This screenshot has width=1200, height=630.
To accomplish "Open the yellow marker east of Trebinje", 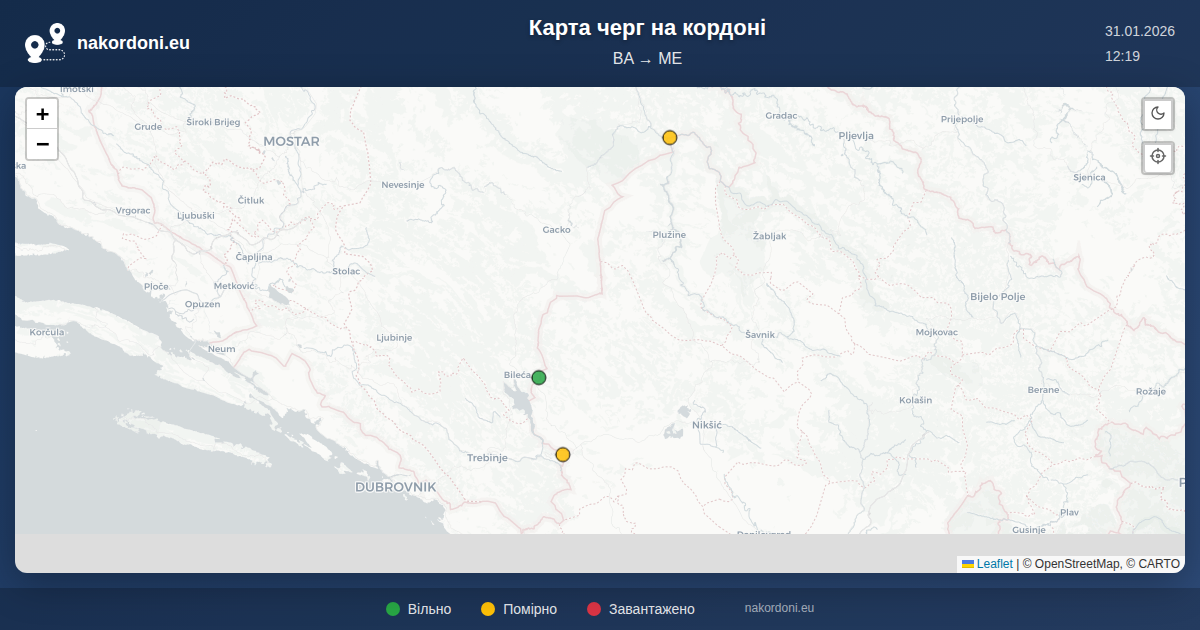I will click(563, 454).
